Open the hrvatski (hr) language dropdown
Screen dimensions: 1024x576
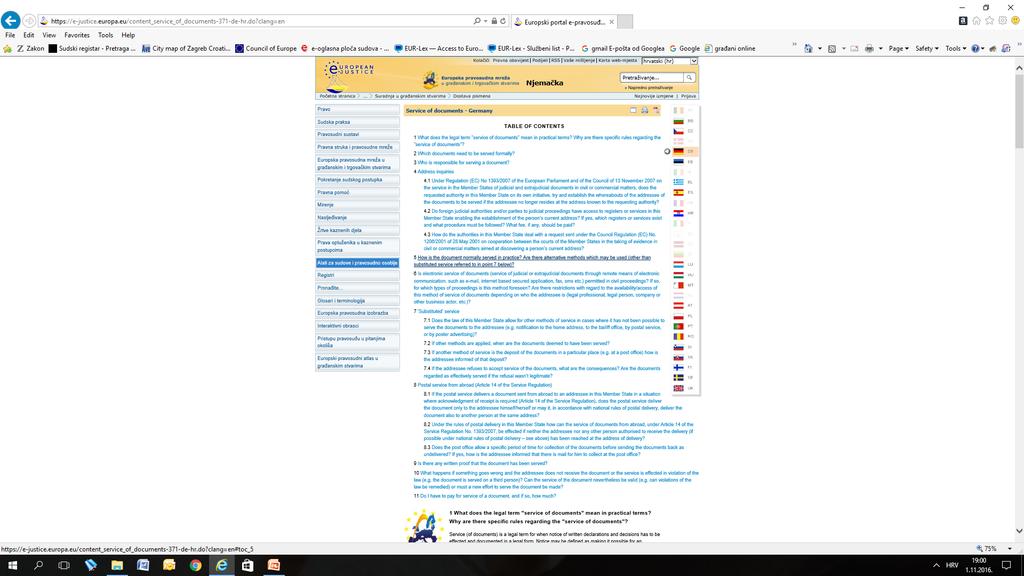[x=669, y=61]
